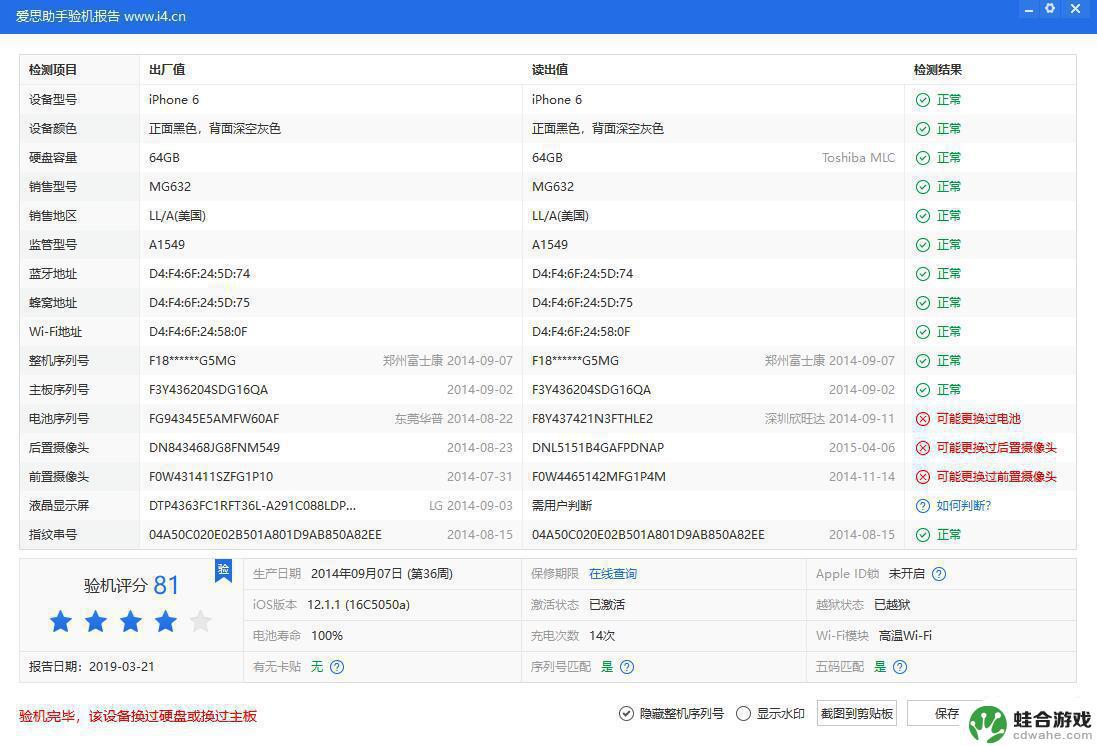
Task: Click green check icon for 蜂窝地址
Action: (x=923, y=303)
